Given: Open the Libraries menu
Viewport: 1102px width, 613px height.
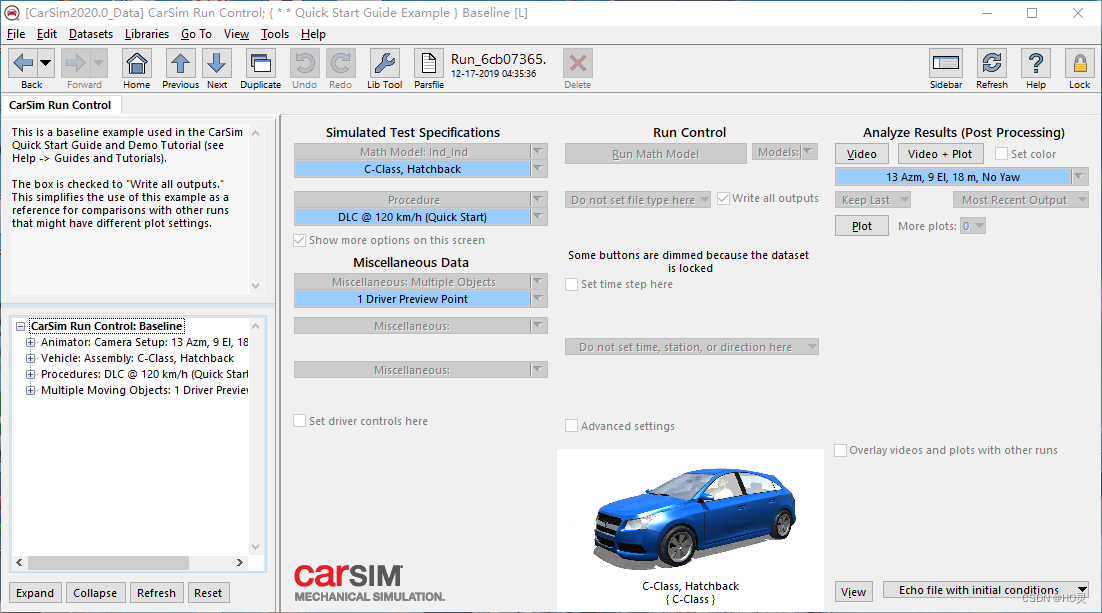Looking at the screenshot, I should [x=147, y=34].
